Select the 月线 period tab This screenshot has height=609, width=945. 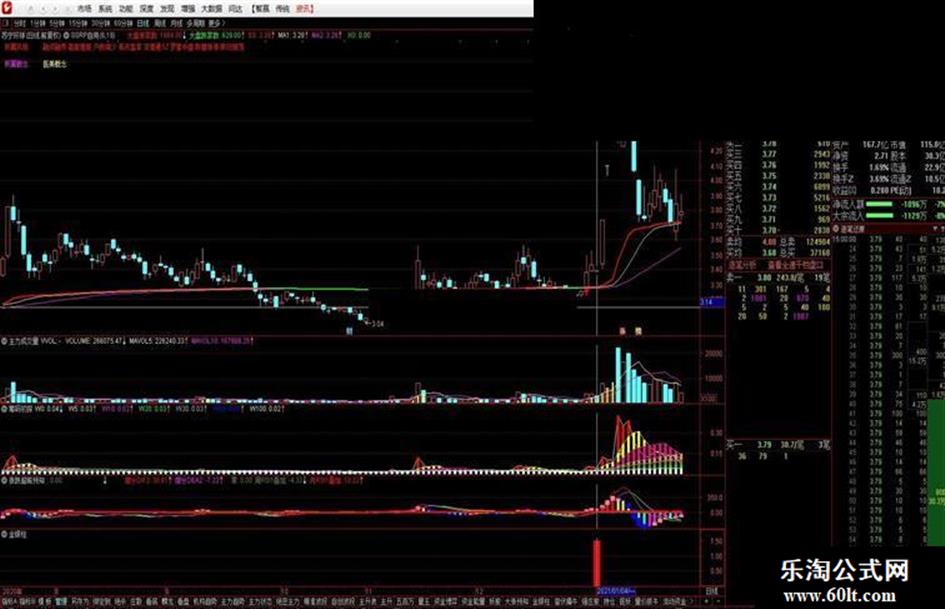(x=176, y=23)
